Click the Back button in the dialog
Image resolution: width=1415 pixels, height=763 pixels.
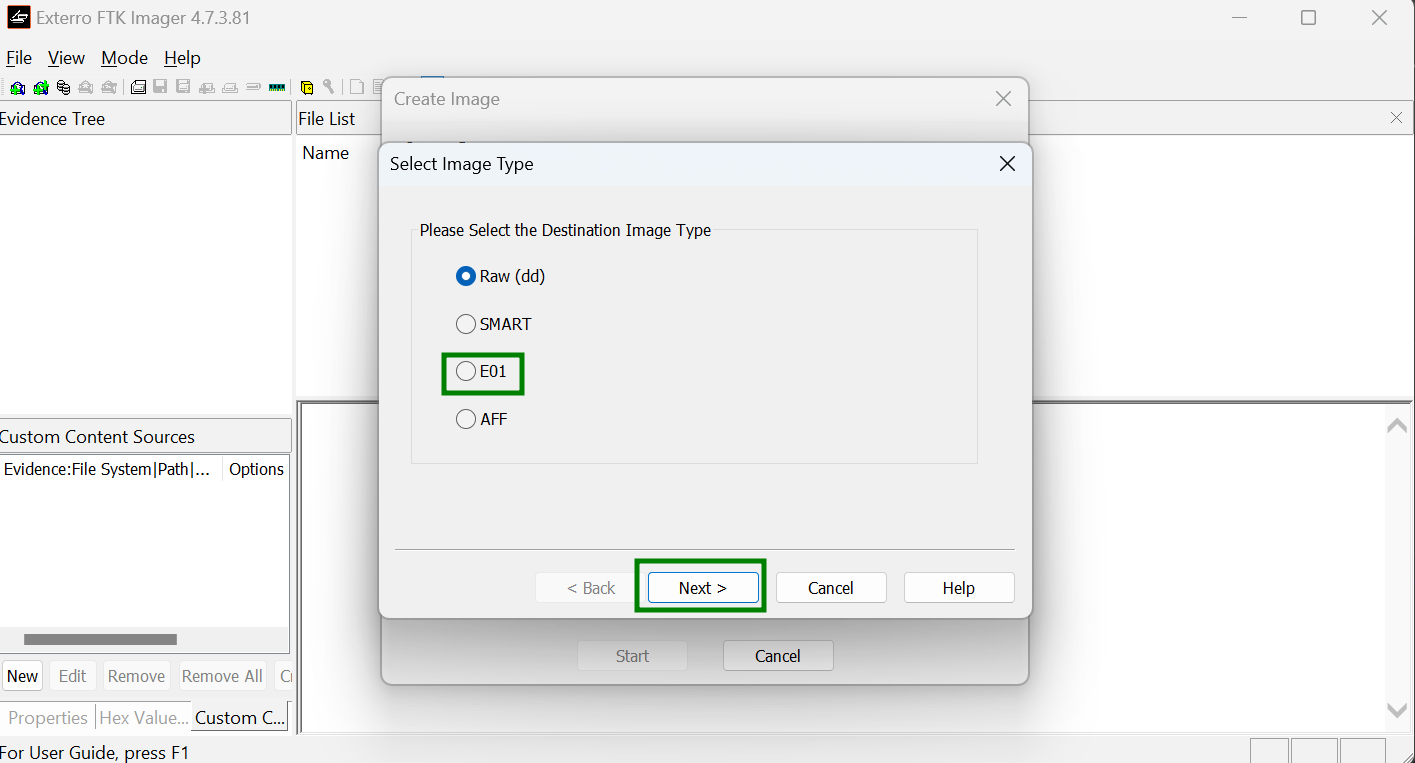point(591,588)
